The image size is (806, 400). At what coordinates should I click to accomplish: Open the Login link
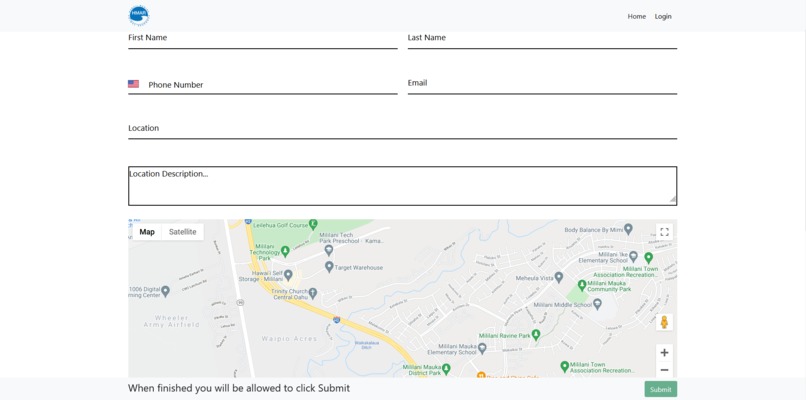(x=663, y=16)
